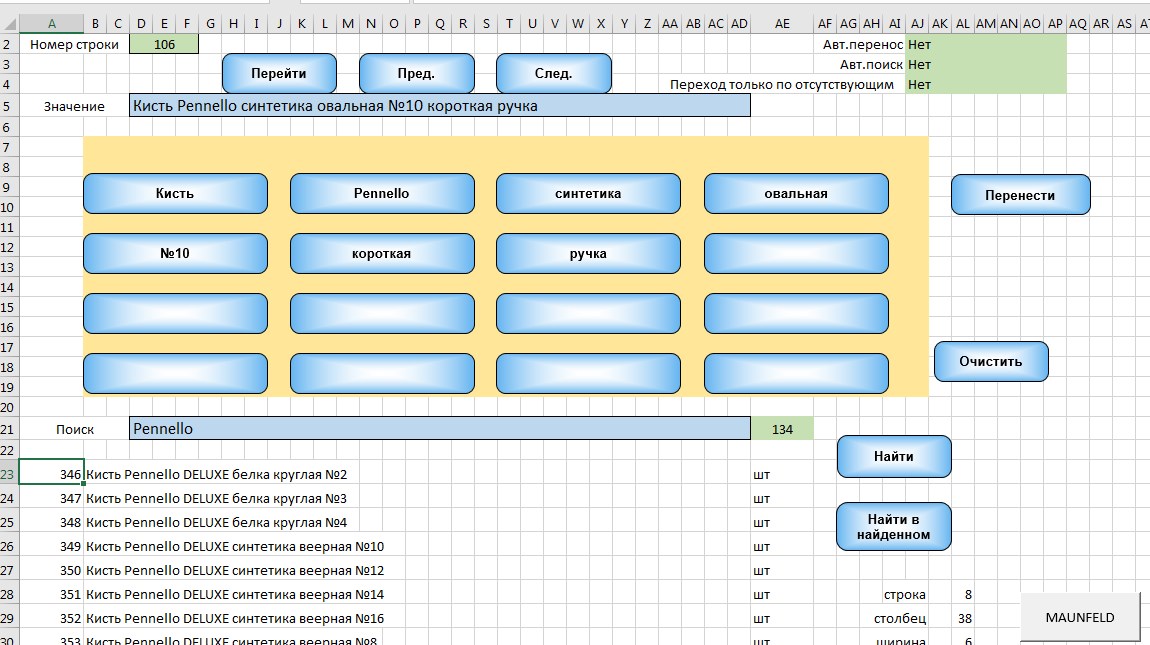
Task: Clear selection with Очистить button
Action: click(991, 362)
